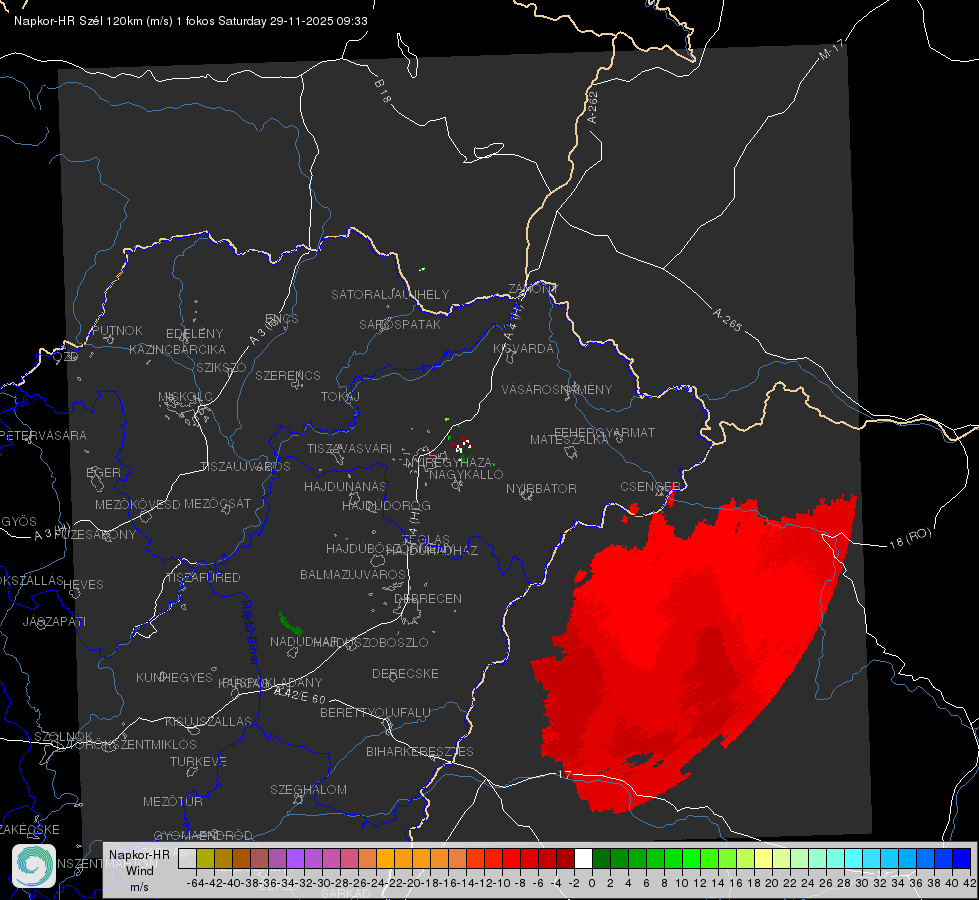Click the TOKAJ city label
Viewport: 979px width, 900px height.
pyautogui.click(x=340, y=397)
